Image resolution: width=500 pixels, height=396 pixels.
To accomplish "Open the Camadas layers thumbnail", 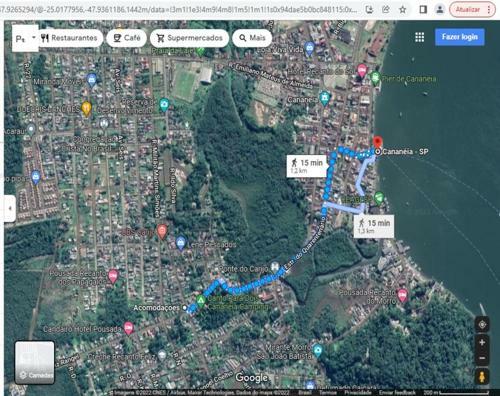I will pos(35,362).
